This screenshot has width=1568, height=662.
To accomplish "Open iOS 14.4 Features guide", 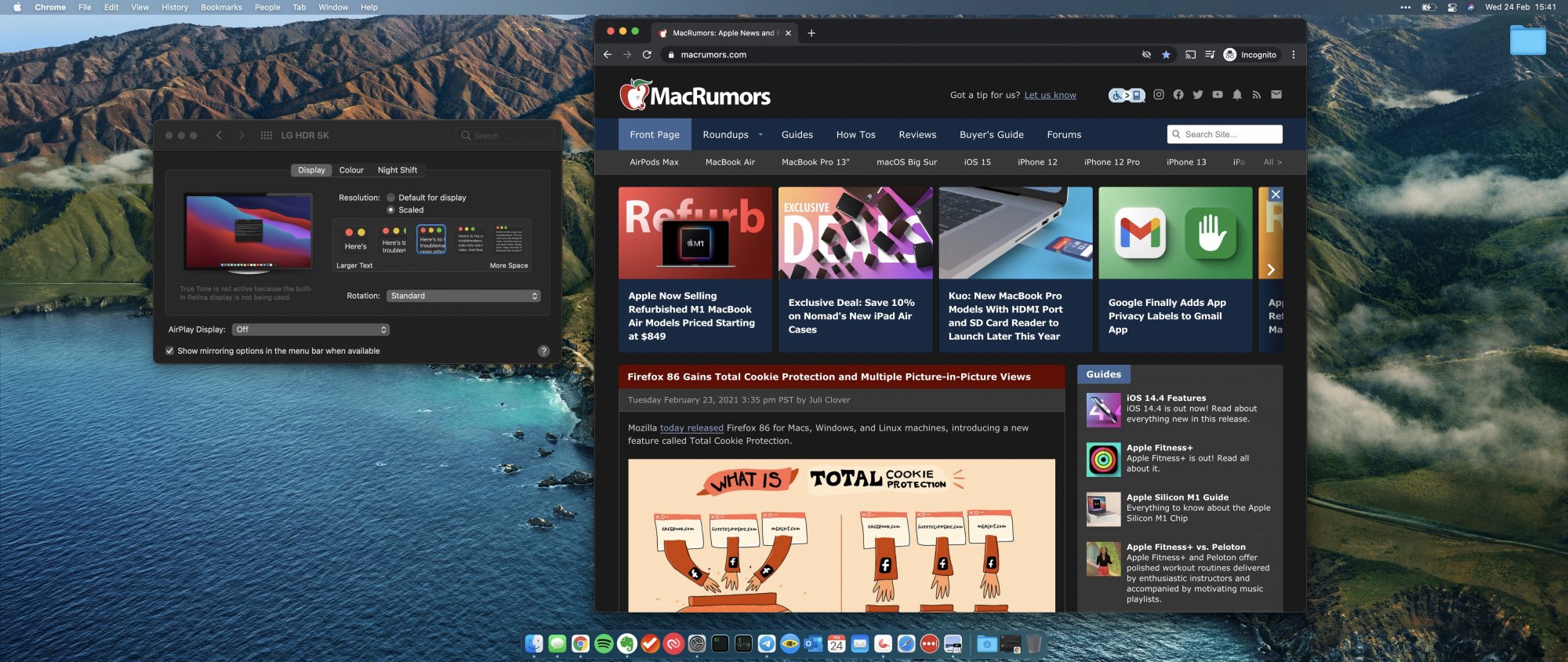I will point(1167,398).
